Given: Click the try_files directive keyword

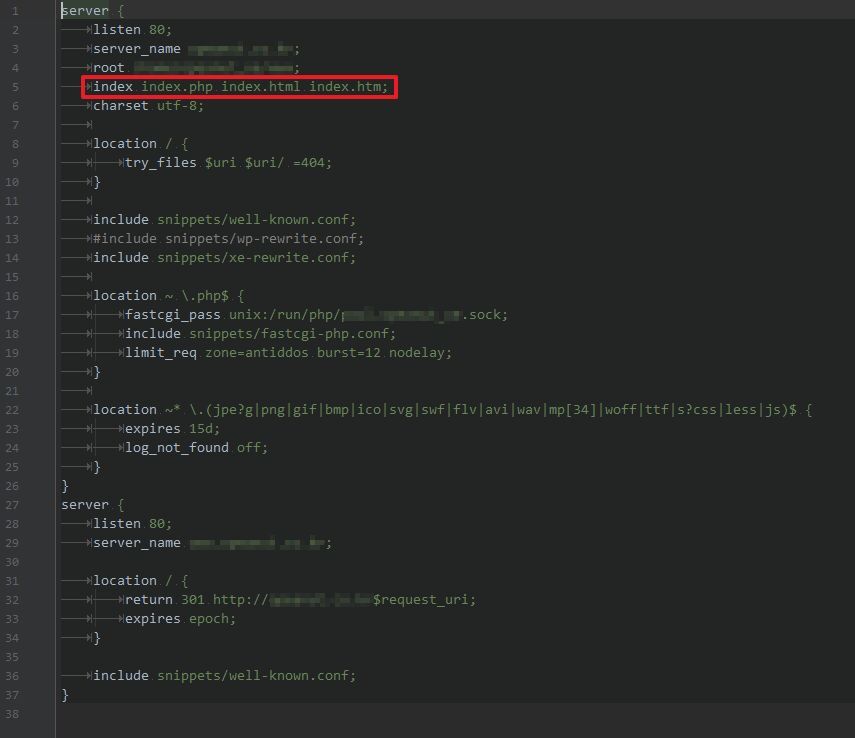Looking at the screenshot, I should pyautogui.click(x=161, y=163).
